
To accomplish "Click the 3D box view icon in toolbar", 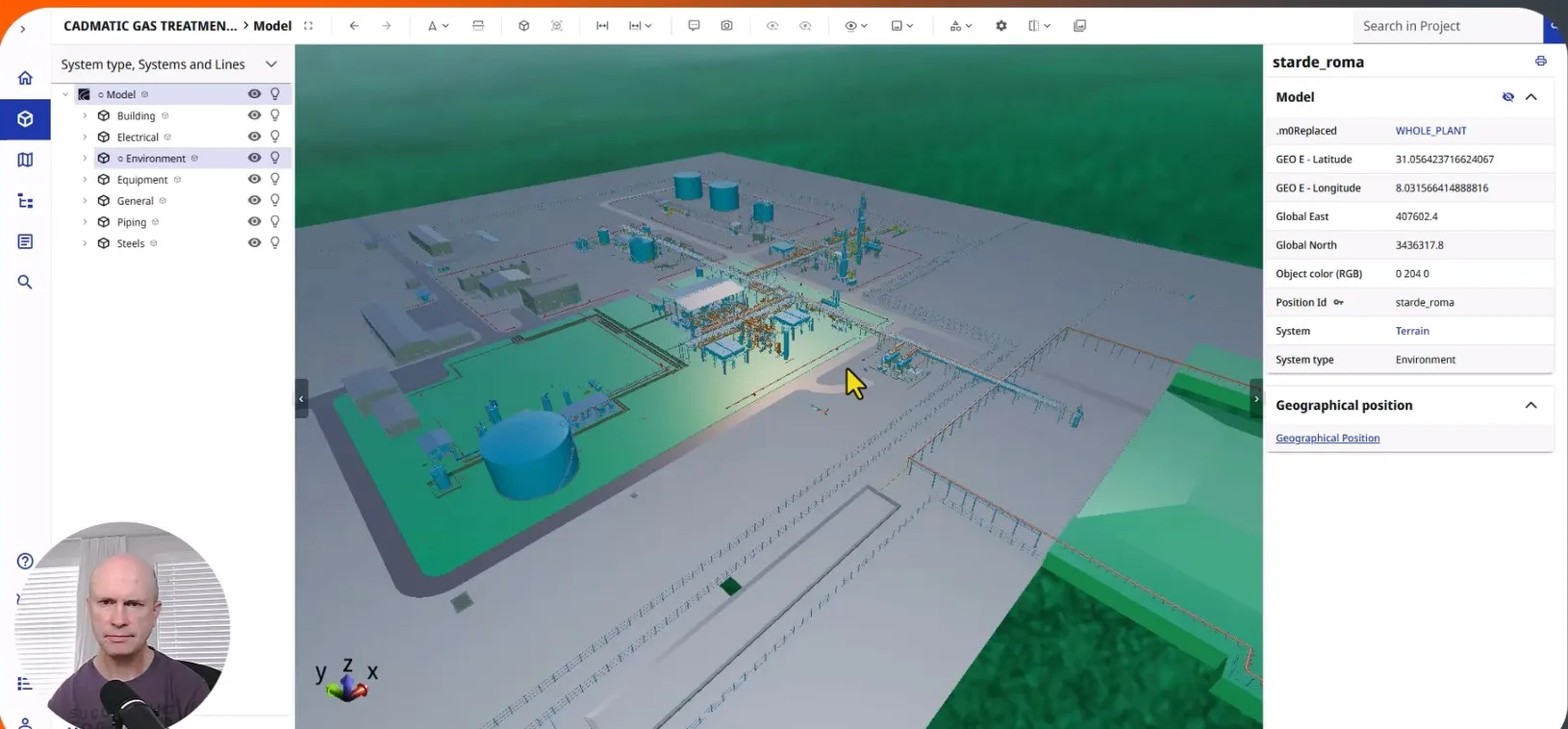I will click(523, 26).
